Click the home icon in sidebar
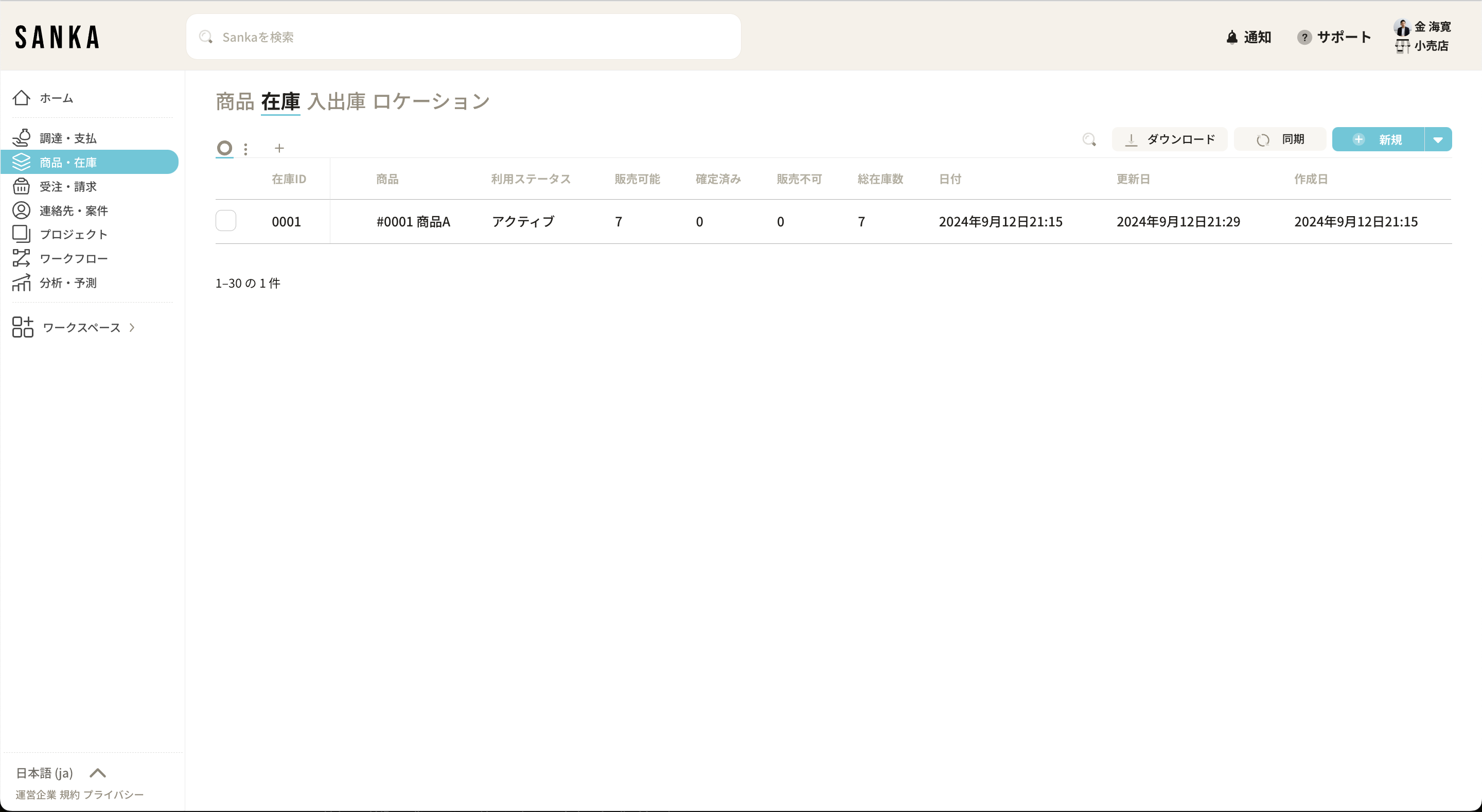 [21, 98]
